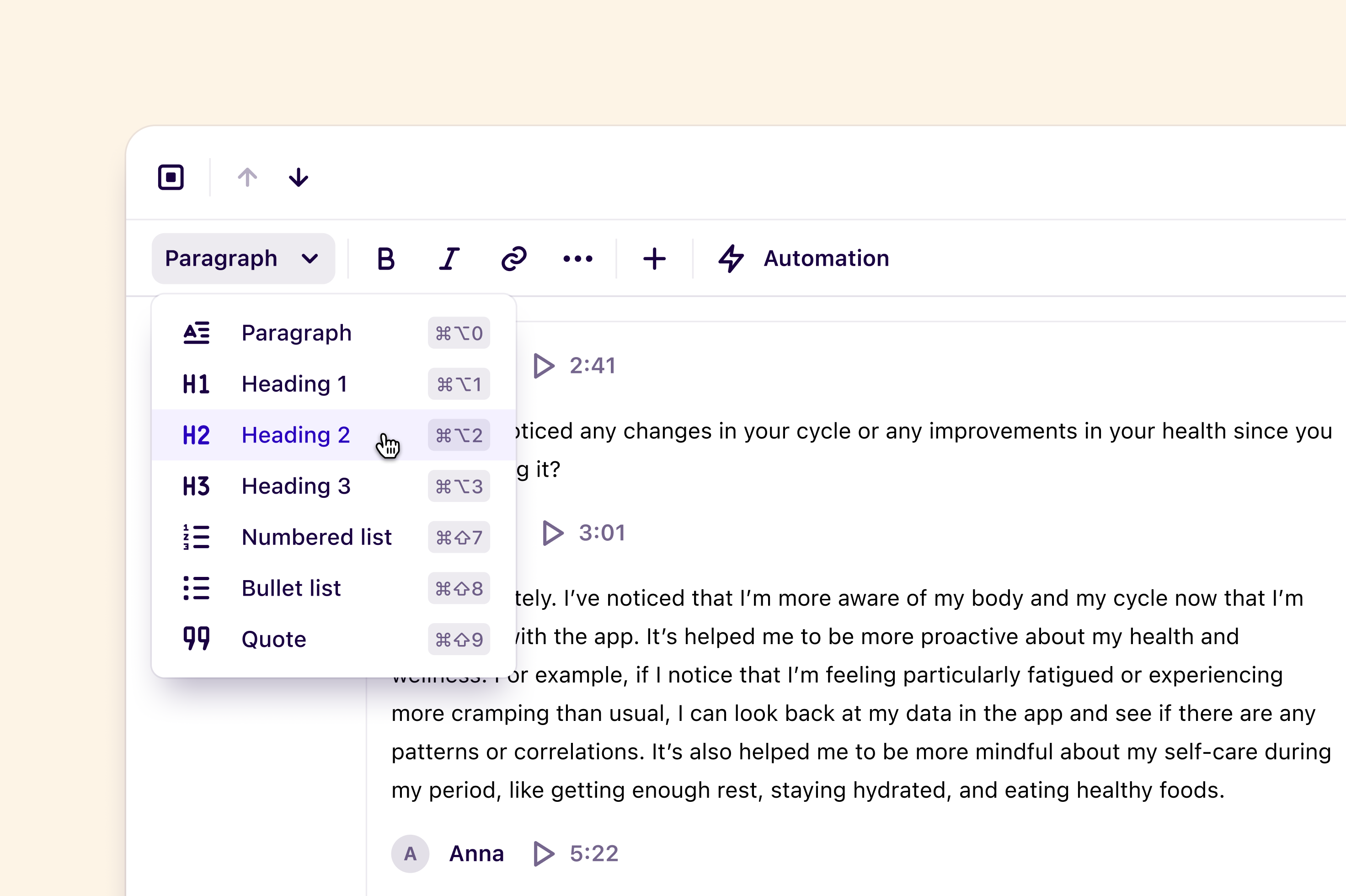Image resolution: width=1346 pixels, height=896 pixels.
Task: Play the audio at 2:41
Action: coord(543,366)
